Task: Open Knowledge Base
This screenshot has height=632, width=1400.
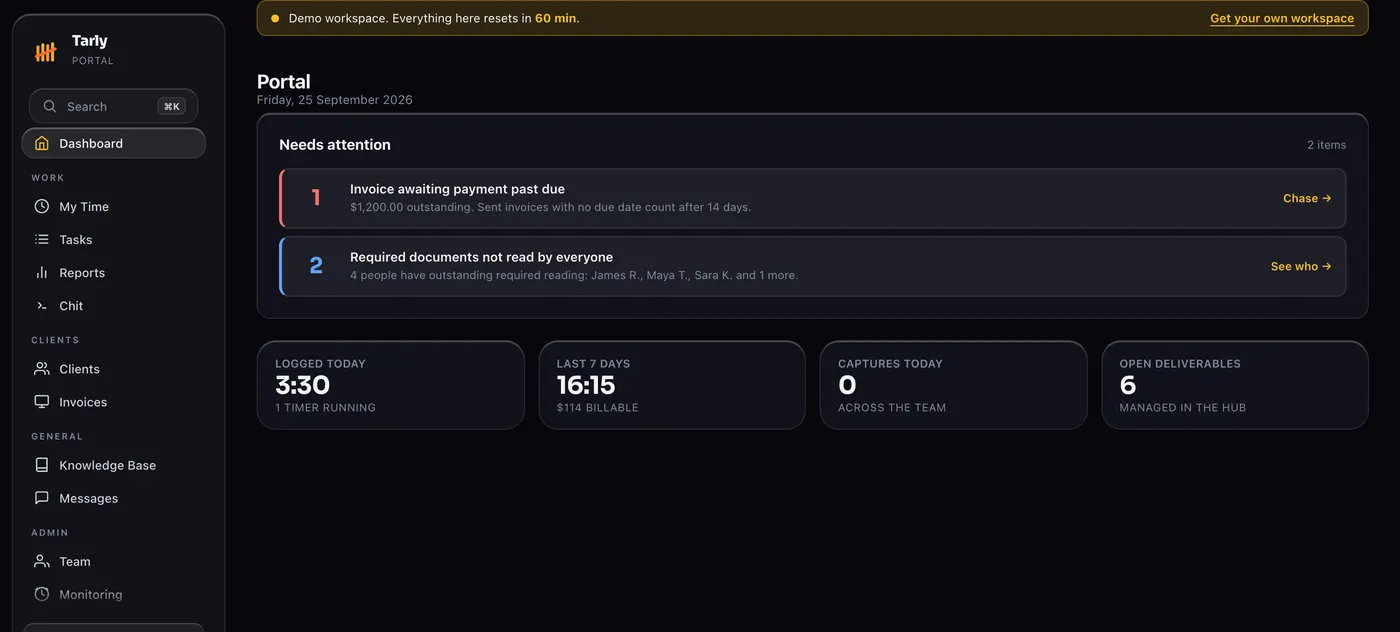Action: pyautogui.click(x=114, y=464)
